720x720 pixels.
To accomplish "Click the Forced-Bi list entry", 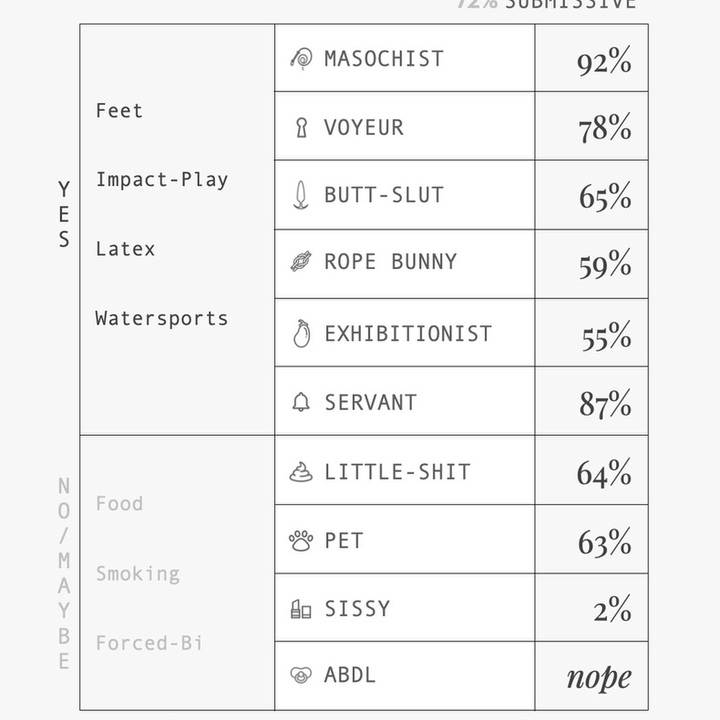I will tap(149, 643).
